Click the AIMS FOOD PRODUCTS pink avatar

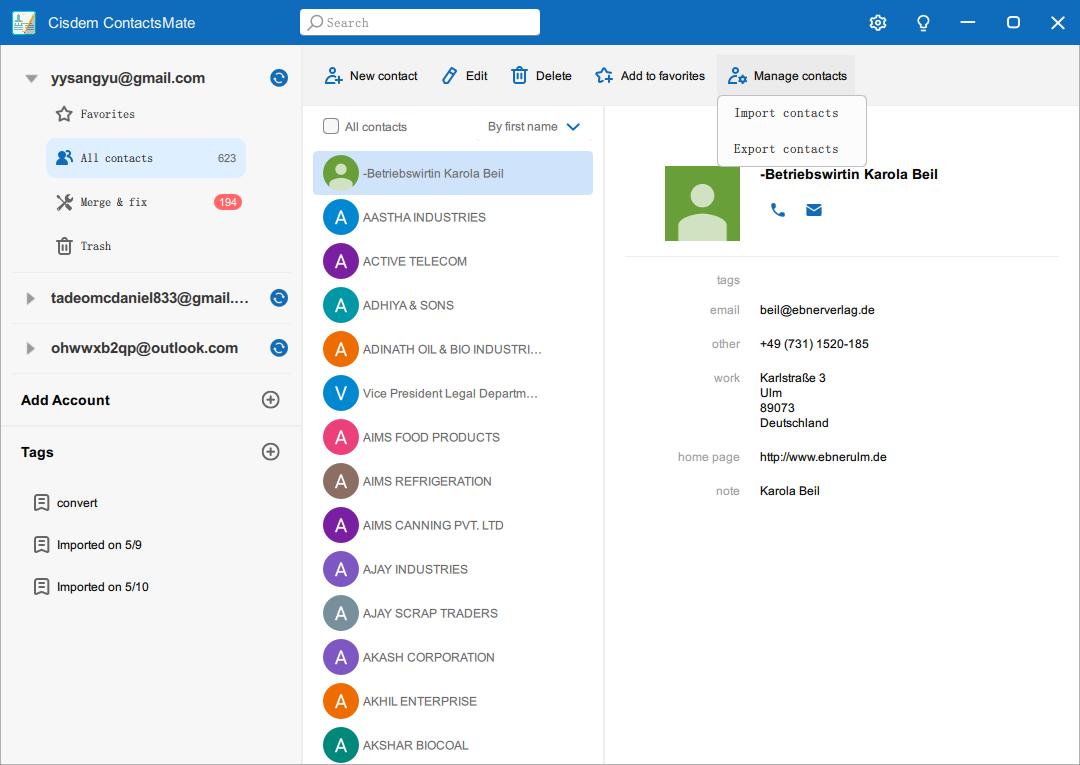[x=340, y=437]
